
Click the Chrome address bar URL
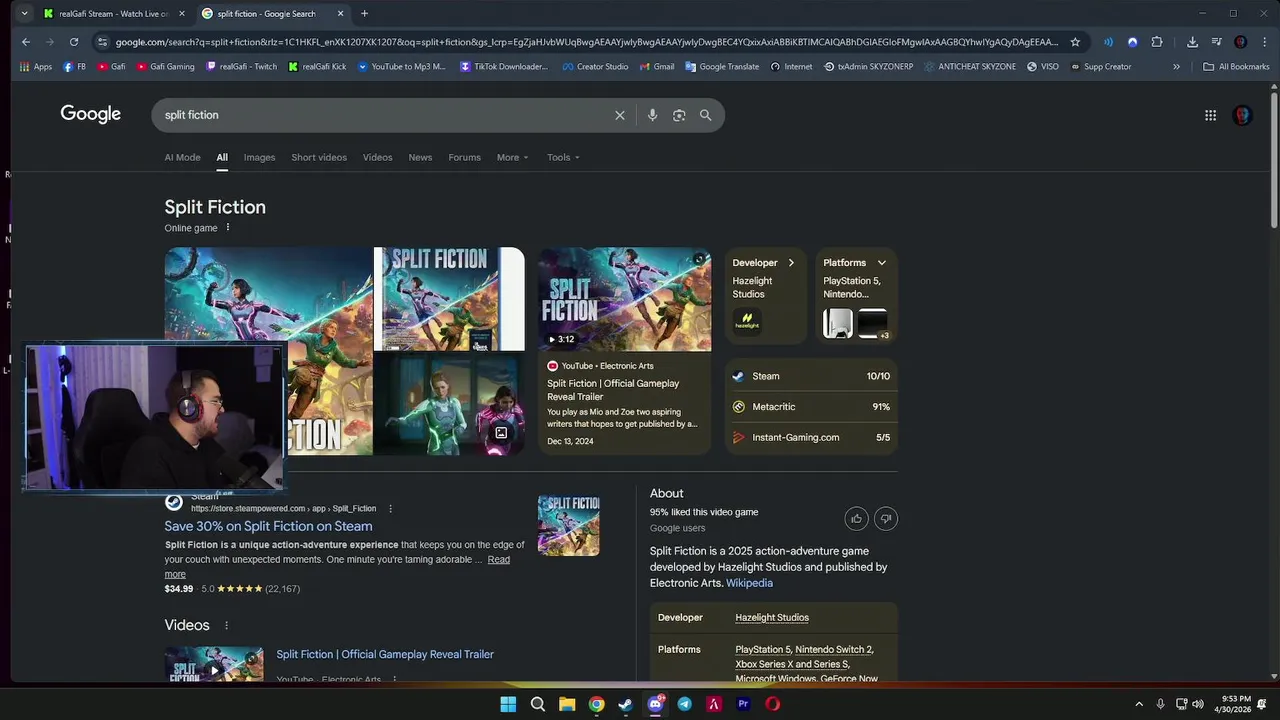586,42
